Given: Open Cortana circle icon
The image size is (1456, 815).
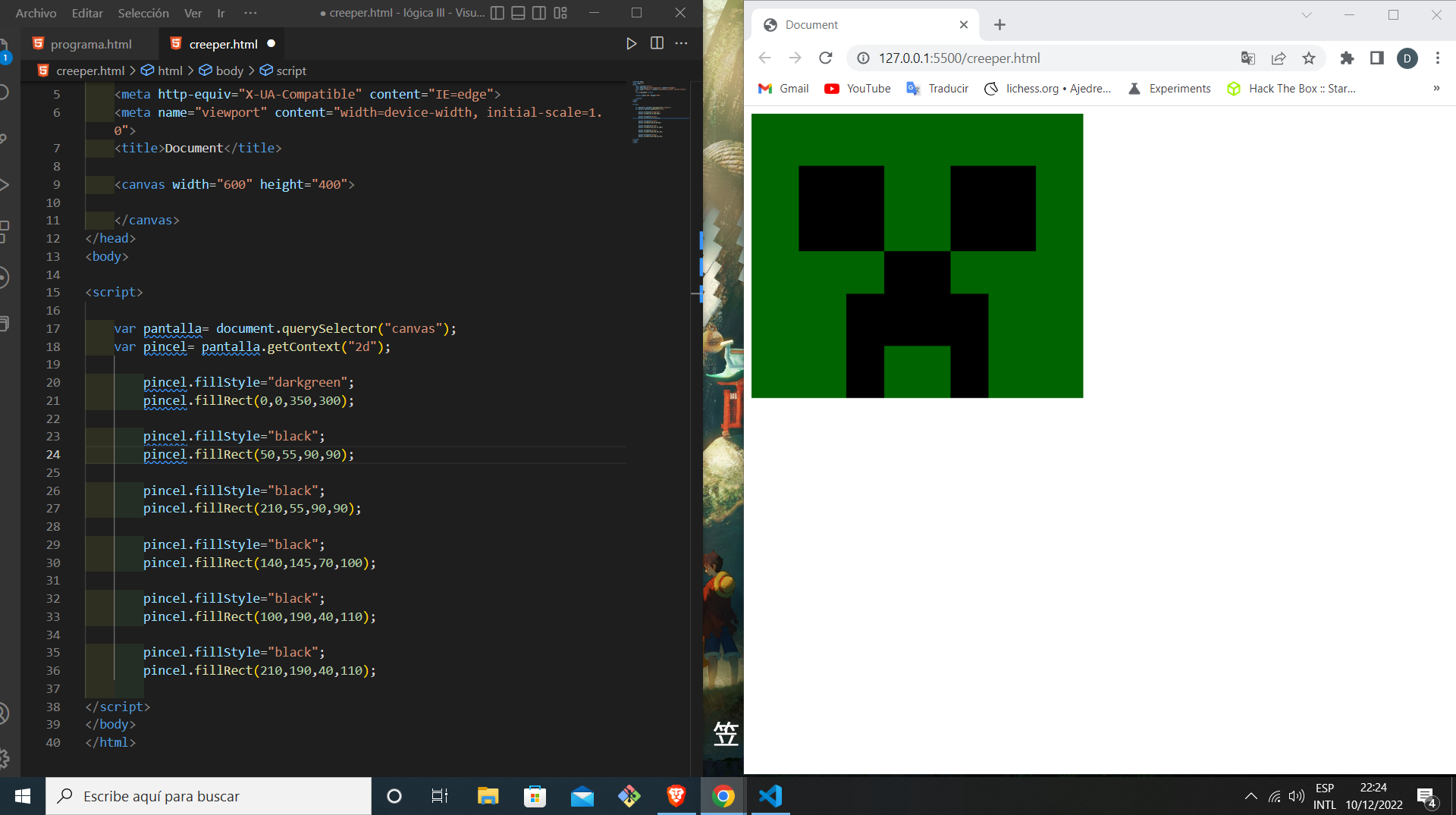Looking at the screenshot, I should tap(394, 796).
